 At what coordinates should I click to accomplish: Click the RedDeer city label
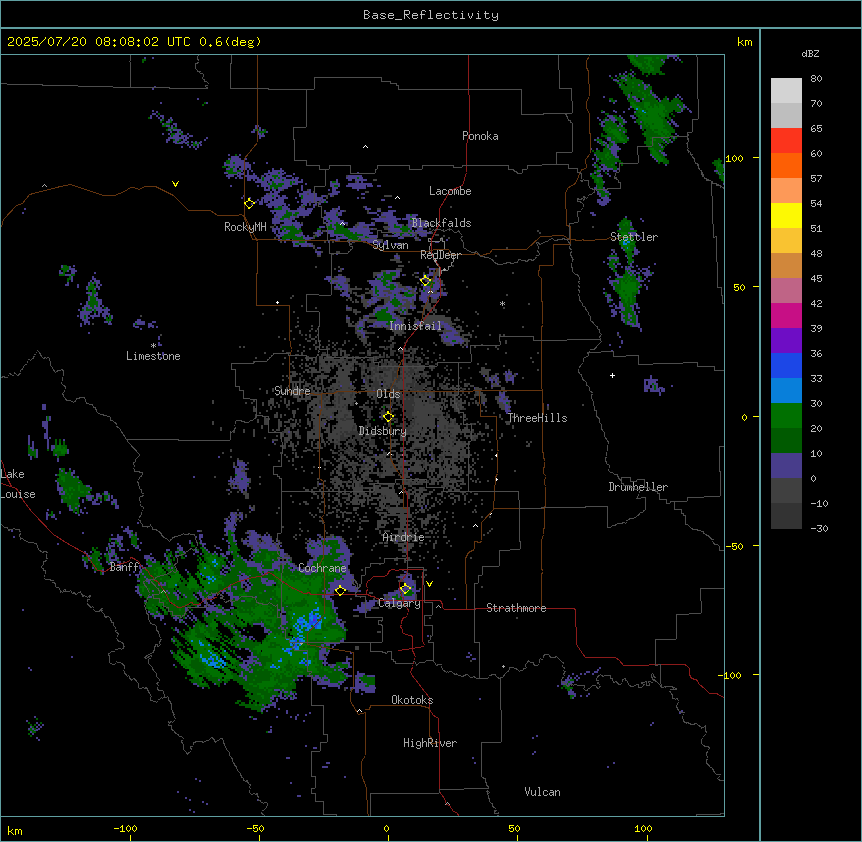click(x=440, y=255)
